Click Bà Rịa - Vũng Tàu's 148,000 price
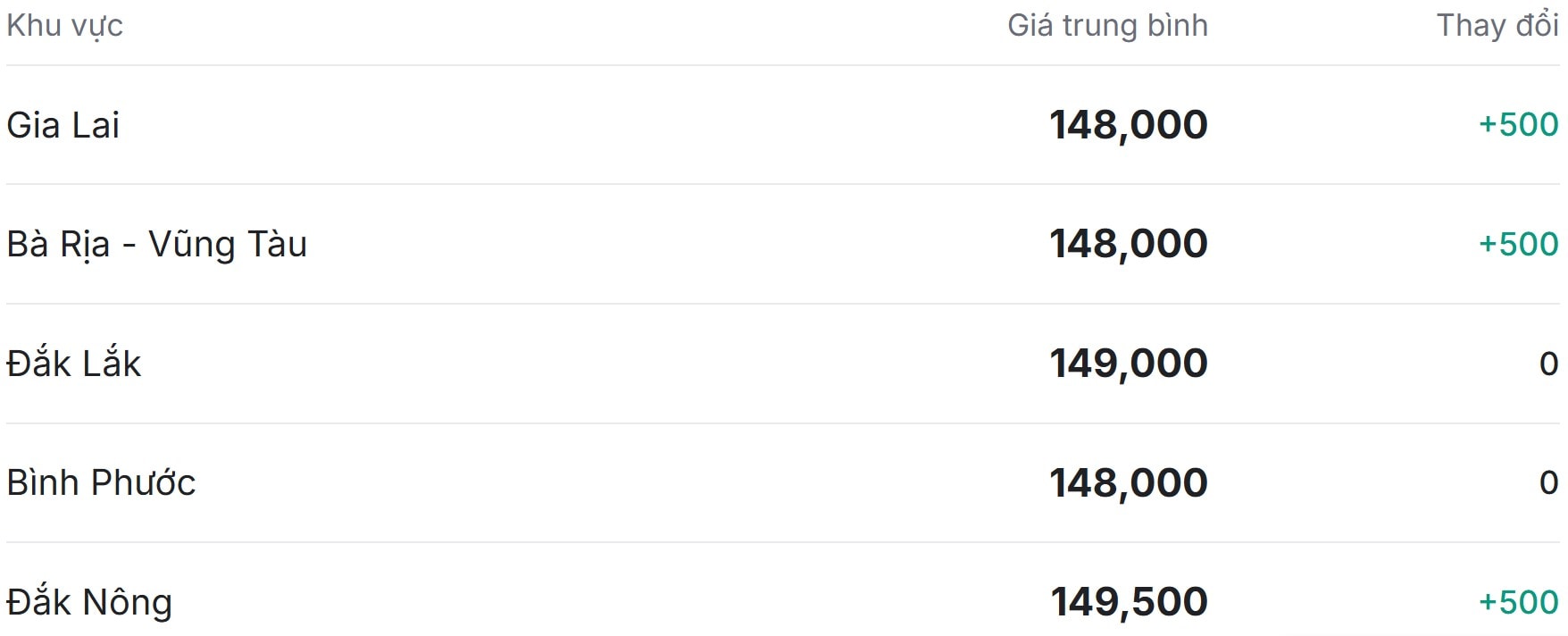The width and height of the screenshot is (1568, 636). pyautogui.click(x=1128, y=244)
